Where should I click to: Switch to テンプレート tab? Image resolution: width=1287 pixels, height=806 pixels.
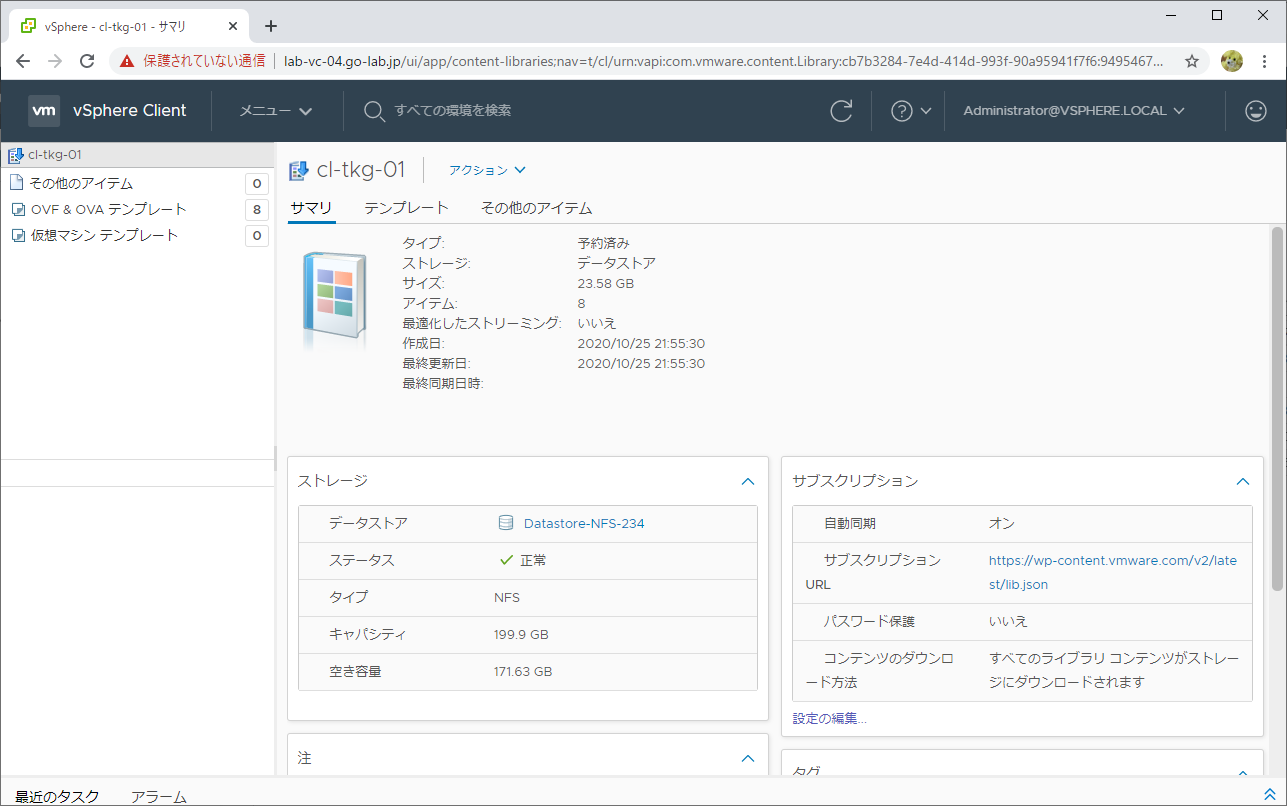pyautogui.click(x=406, y=208)
